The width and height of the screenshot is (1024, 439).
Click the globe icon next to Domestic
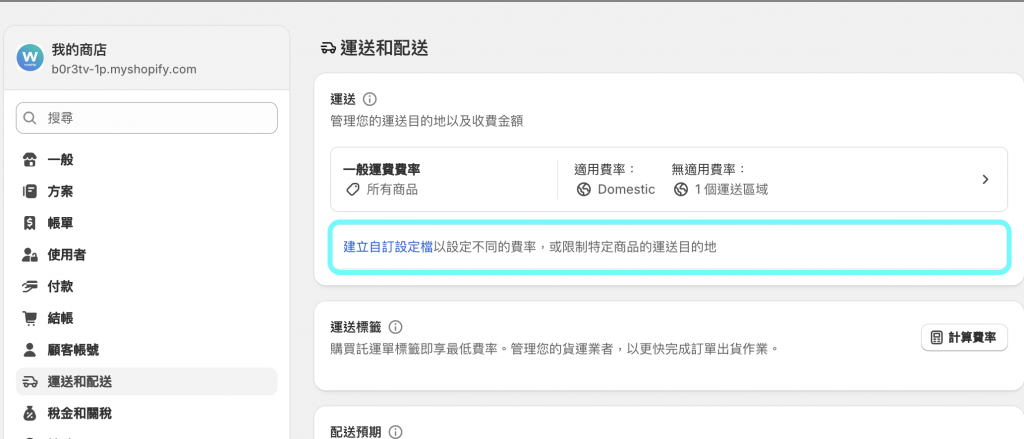584,189
